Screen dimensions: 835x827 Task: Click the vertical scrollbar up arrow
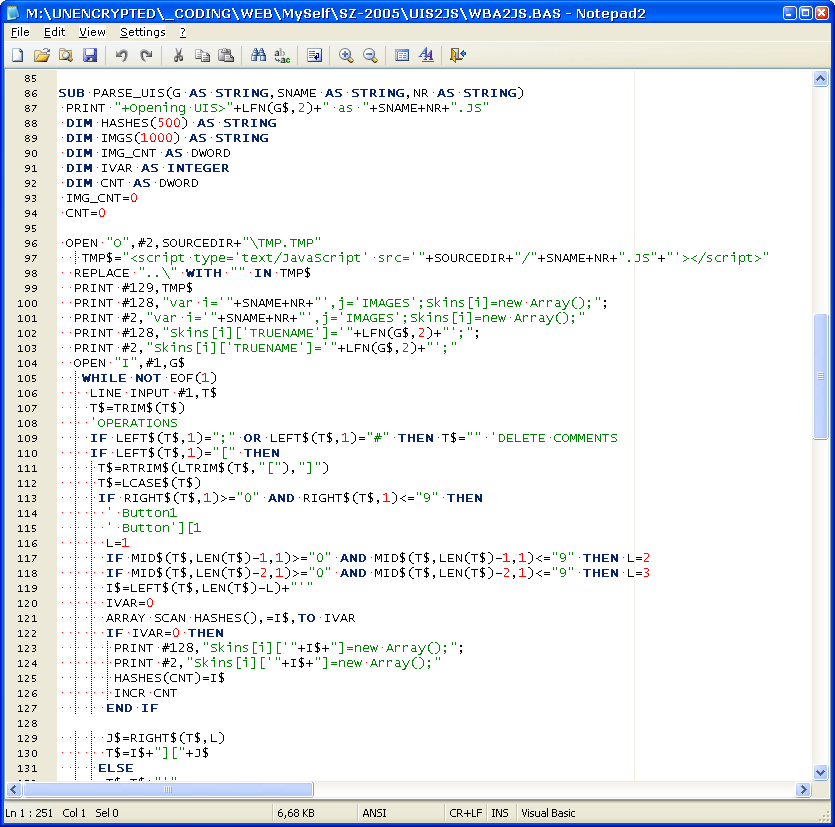[x=820, y=79]
